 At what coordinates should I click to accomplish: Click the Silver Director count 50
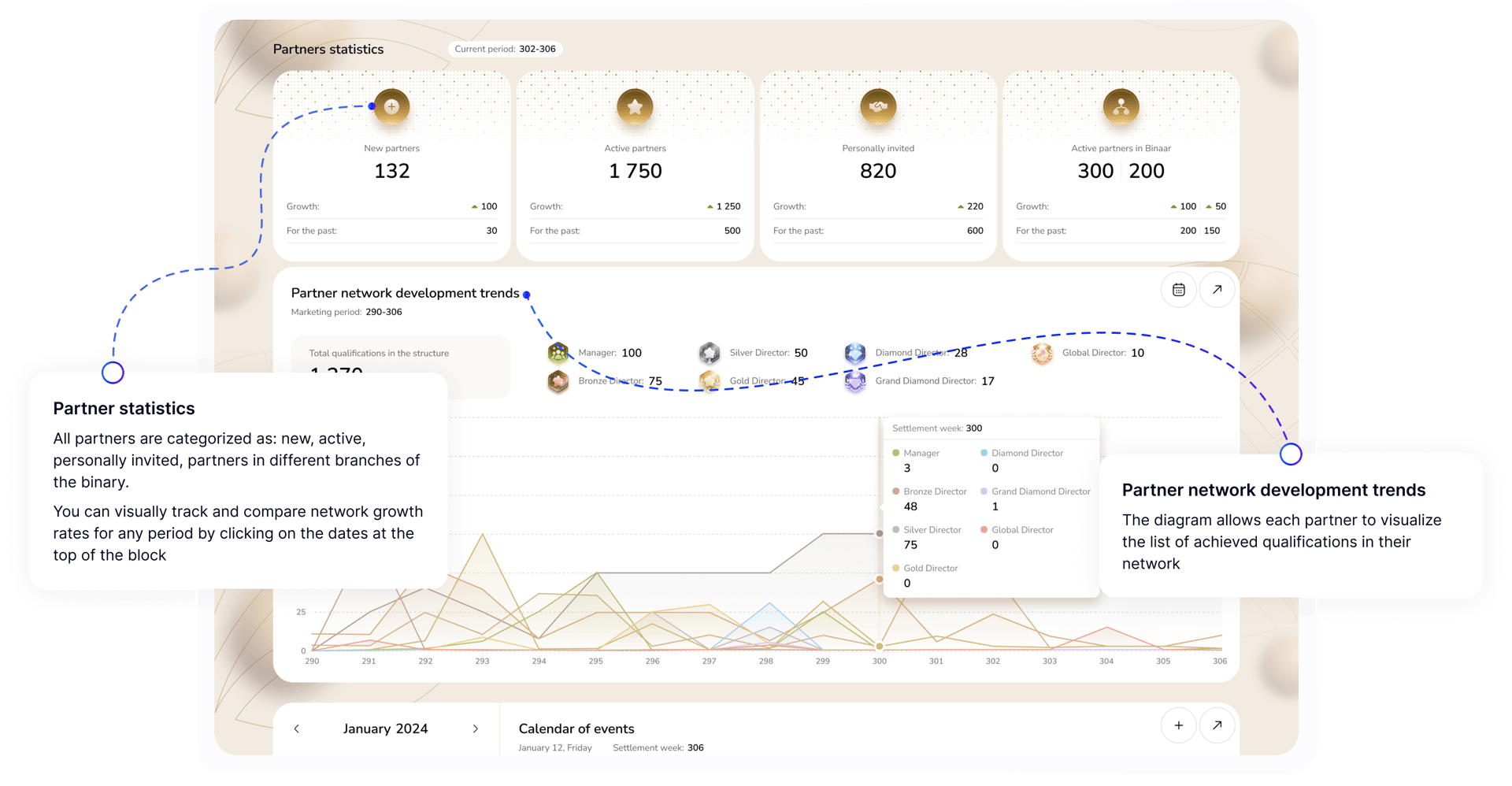coord(801,353)
